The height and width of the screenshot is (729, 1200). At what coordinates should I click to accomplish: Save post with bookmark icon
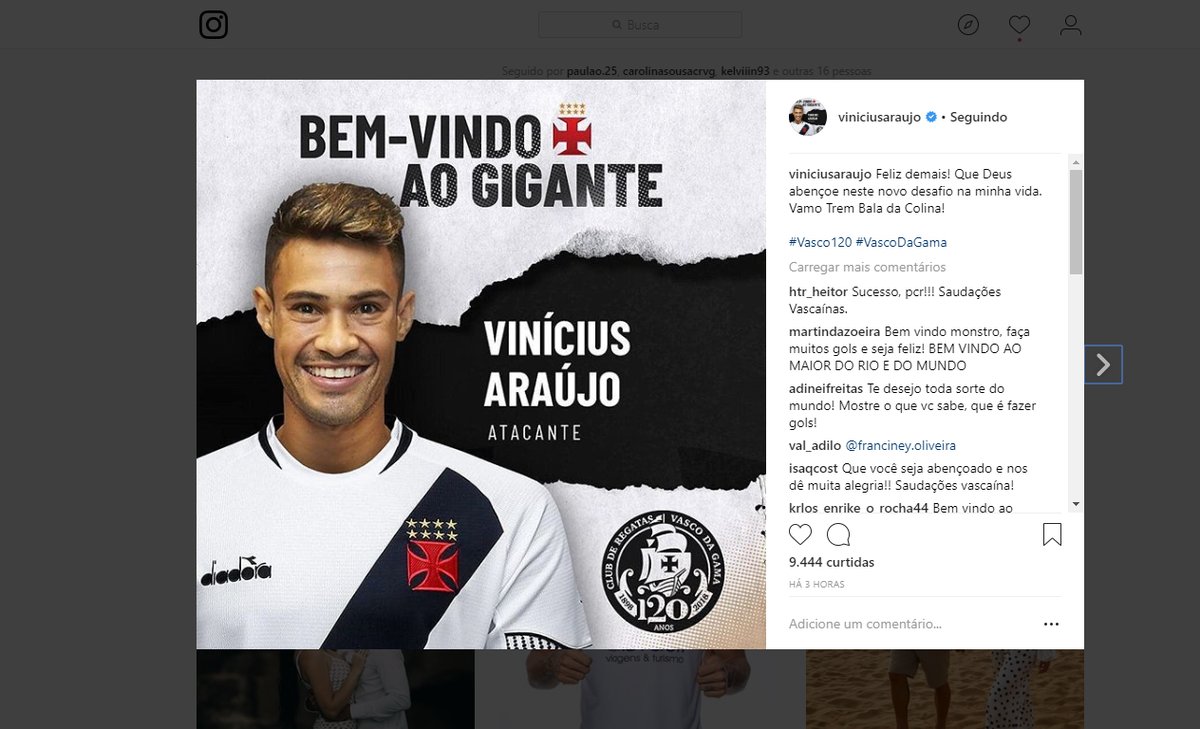pos(1052,534)
